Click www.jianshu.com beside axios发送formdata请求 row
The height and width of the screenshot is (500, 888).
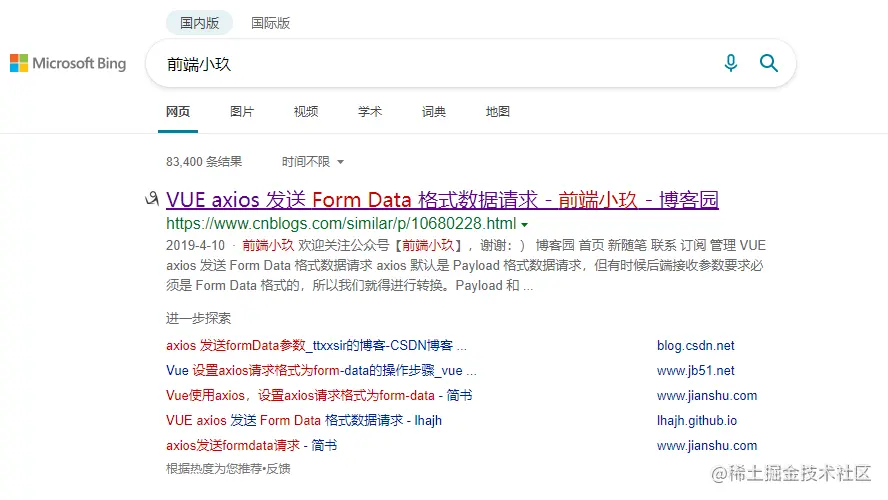pyautogui.click(x=707, y=445)
